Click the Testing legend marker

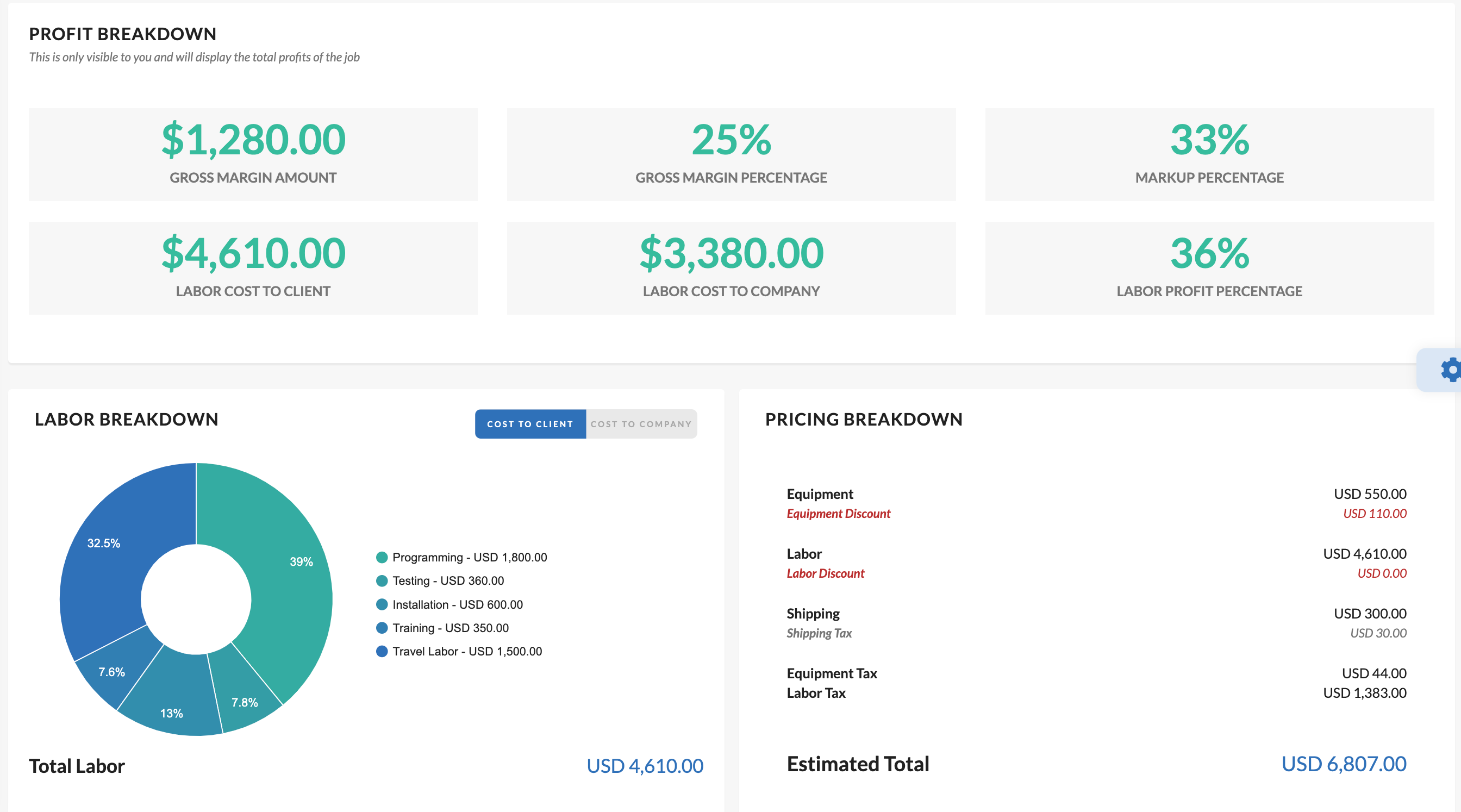[x=382, y=580]
